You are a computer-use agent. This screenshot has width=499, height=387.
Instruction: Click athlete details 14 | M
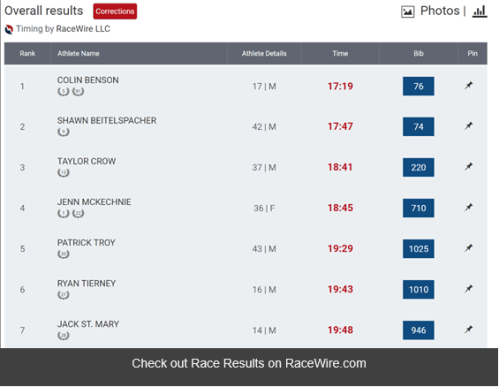pos(264,331)
